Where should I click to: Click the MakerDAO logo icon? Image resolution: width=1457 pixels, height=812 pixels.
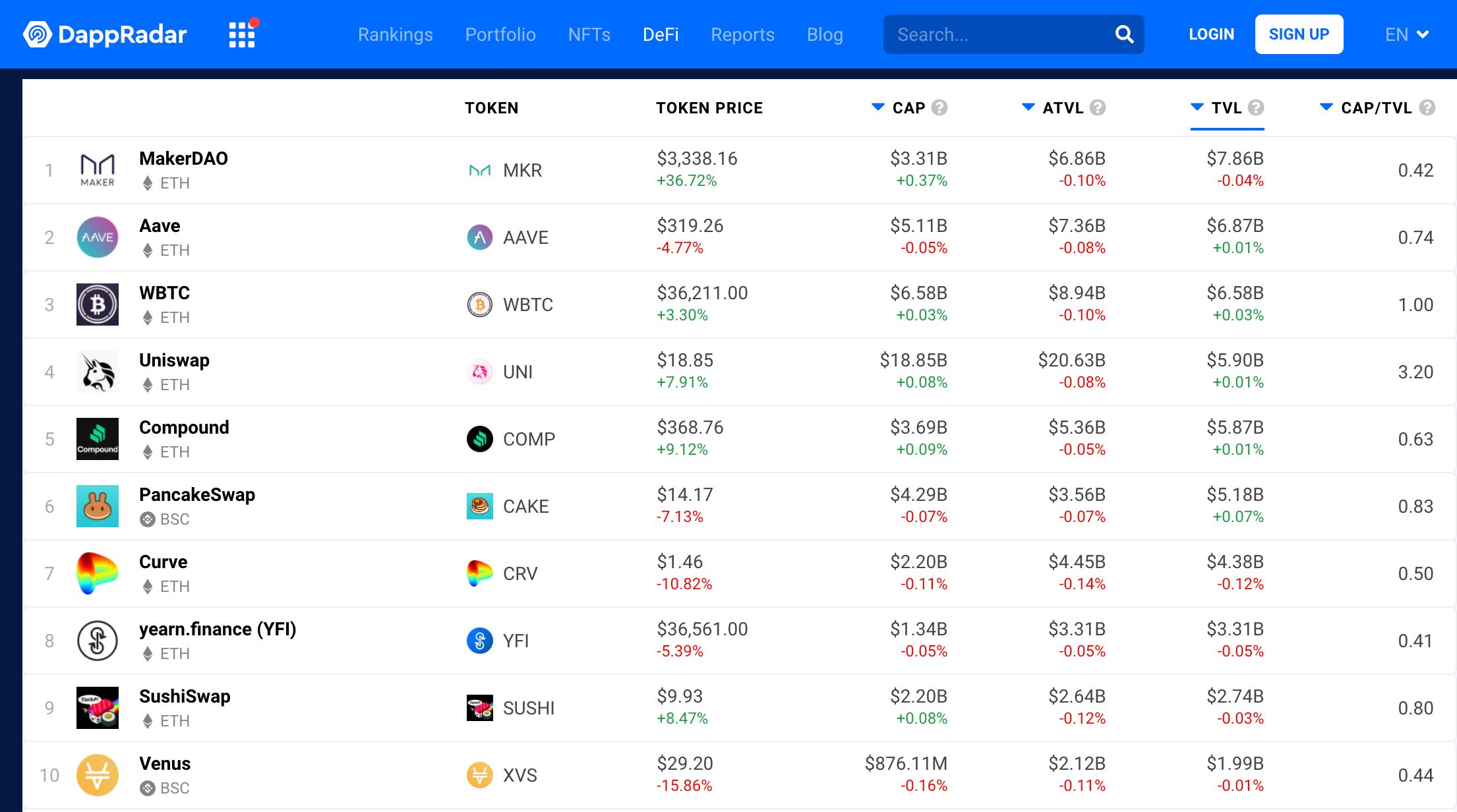98,171
